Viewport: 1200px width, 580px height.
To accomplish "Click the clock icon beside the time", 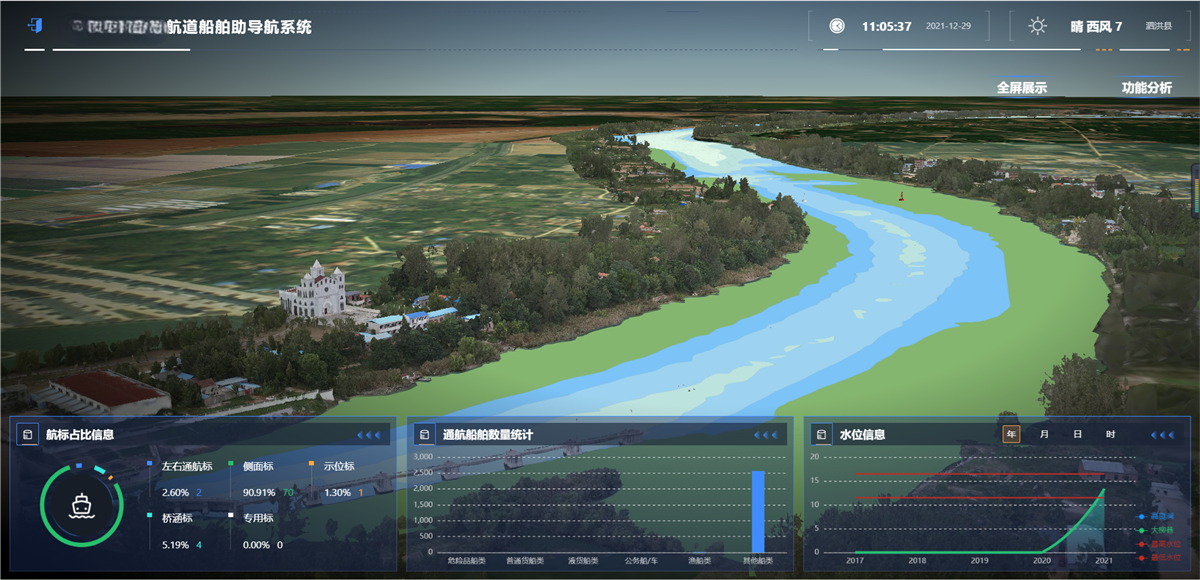I will point(836,26).
